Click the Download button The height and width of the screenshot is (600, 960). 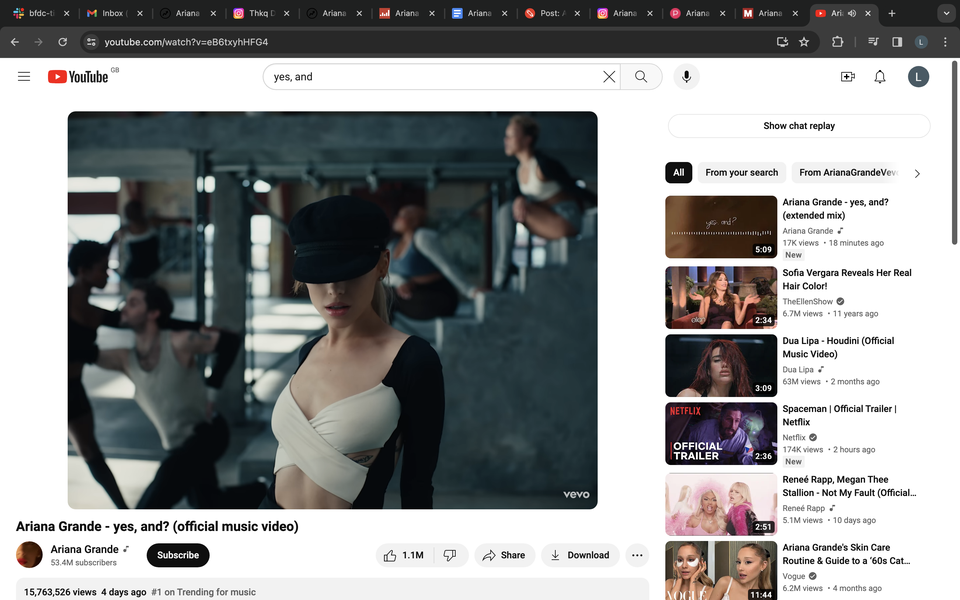pos(580,555)
